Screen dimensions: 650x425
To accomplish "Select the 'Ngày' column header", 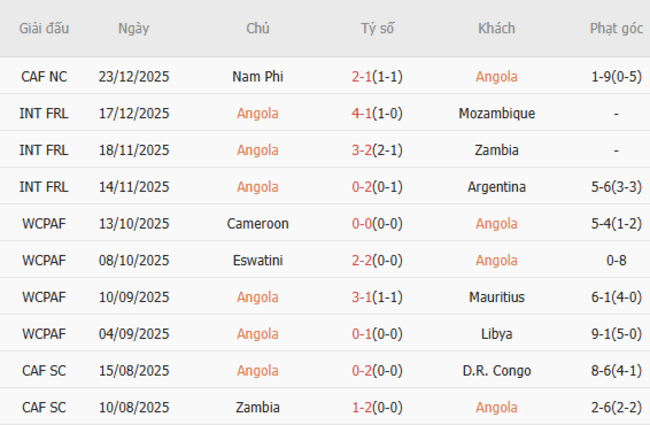I will [134, 28].
